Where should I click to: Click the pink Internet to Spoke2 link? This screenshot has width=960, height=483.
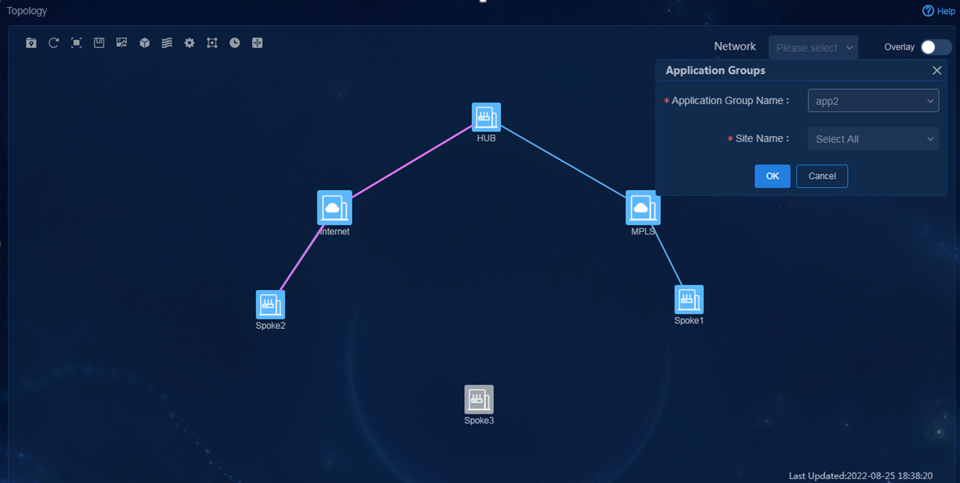tap(302, 258)
